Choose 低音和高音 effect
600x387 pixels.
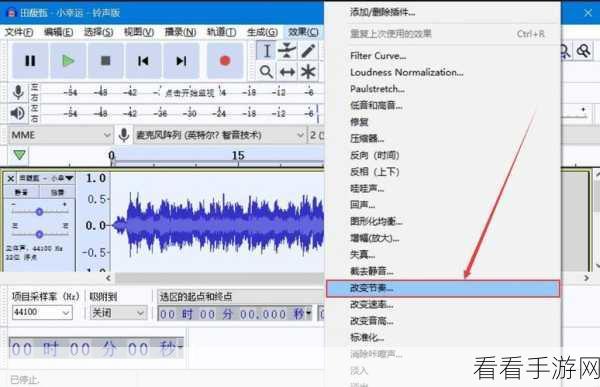click(x=442, y=105)
